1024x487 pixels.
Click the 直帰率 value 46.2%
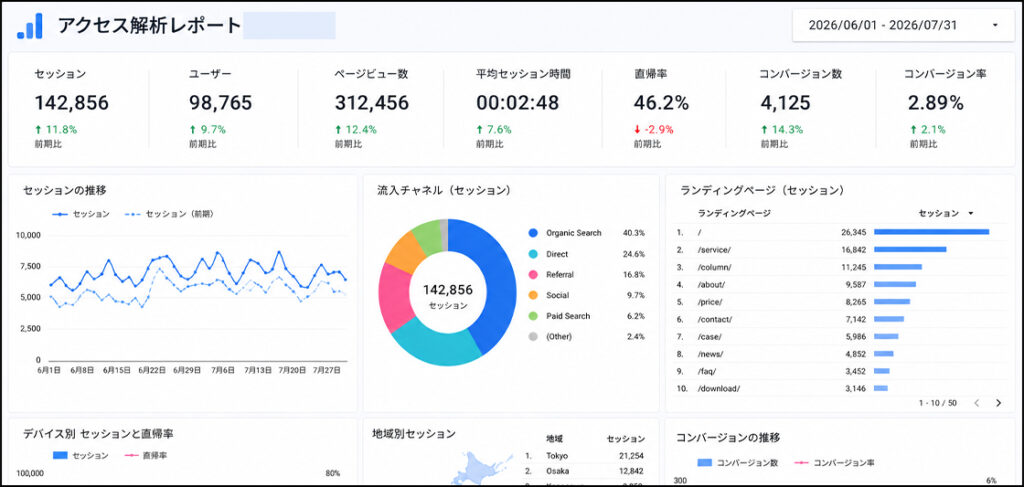(x=661, y=103)
